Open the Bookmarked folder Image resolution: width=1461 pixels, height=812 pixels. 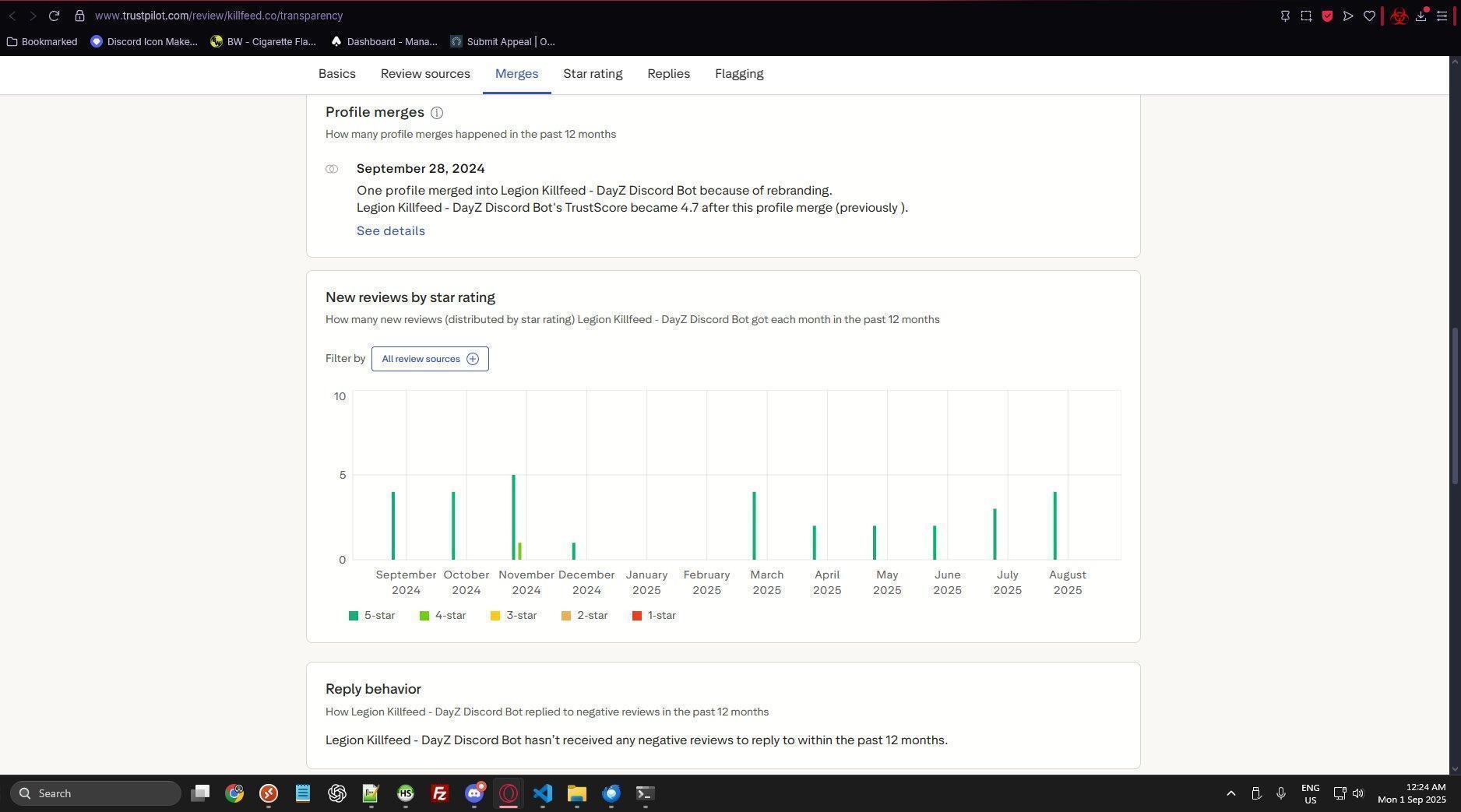42,42
